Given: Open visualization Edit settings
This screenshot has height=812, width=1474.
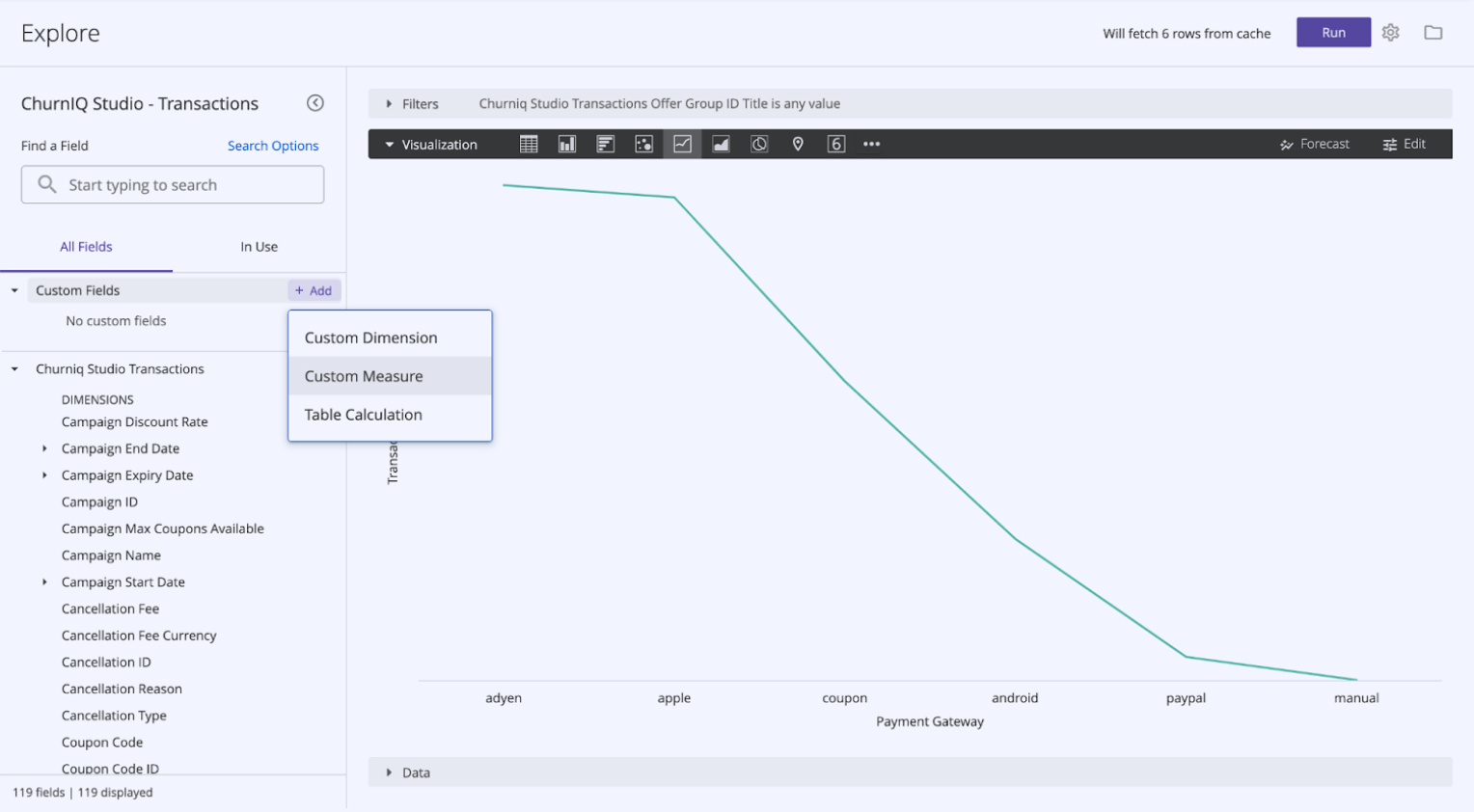Looking at the screenshot, I should [1405, 144].
